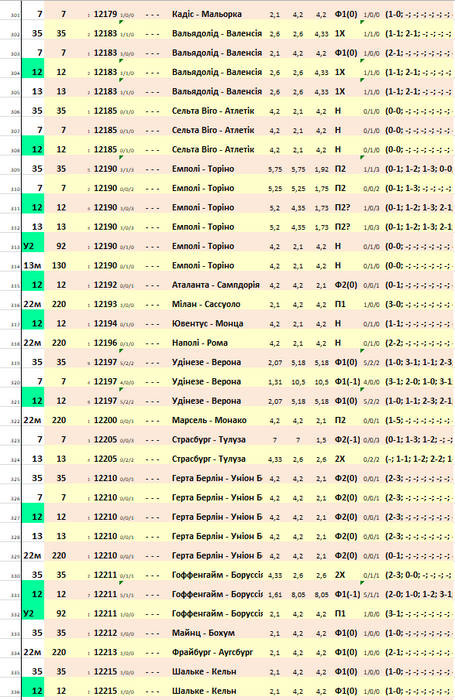455x700 pixels.
Task: Select the odds cell 1,5 in the Страсбург row
Action: (321, 440)
